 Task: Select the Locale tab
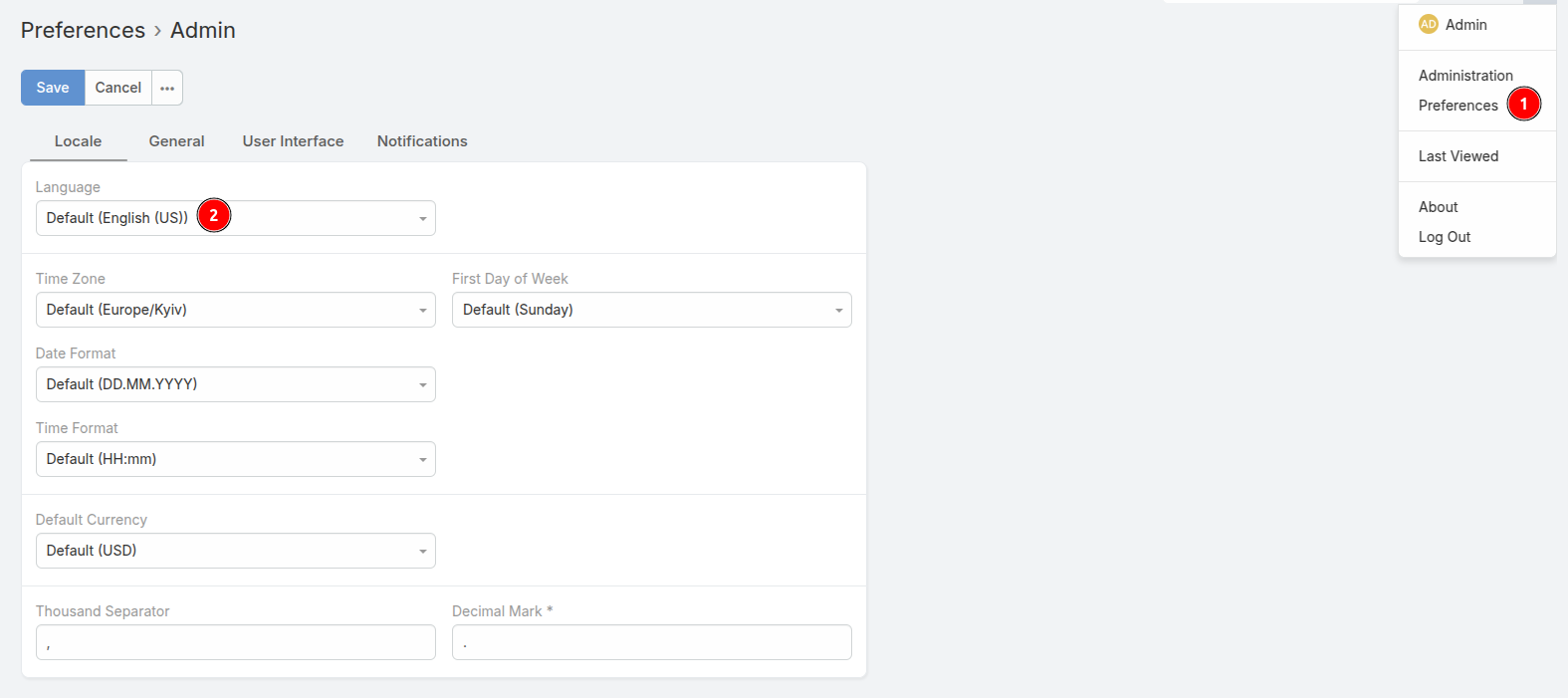[x=78, y=141]
